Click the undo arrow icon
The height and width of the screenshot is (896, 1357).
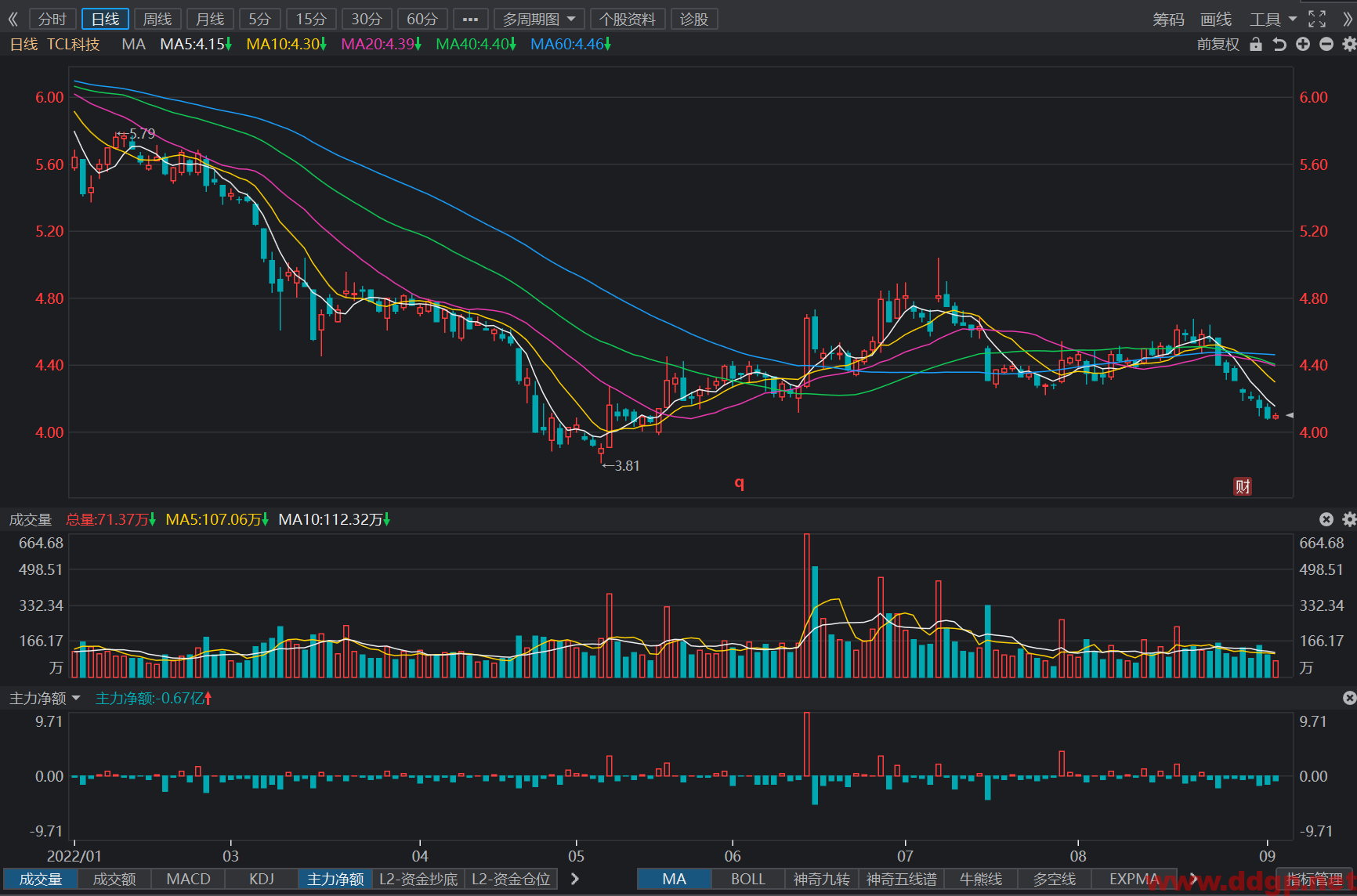click(1279, 45)
